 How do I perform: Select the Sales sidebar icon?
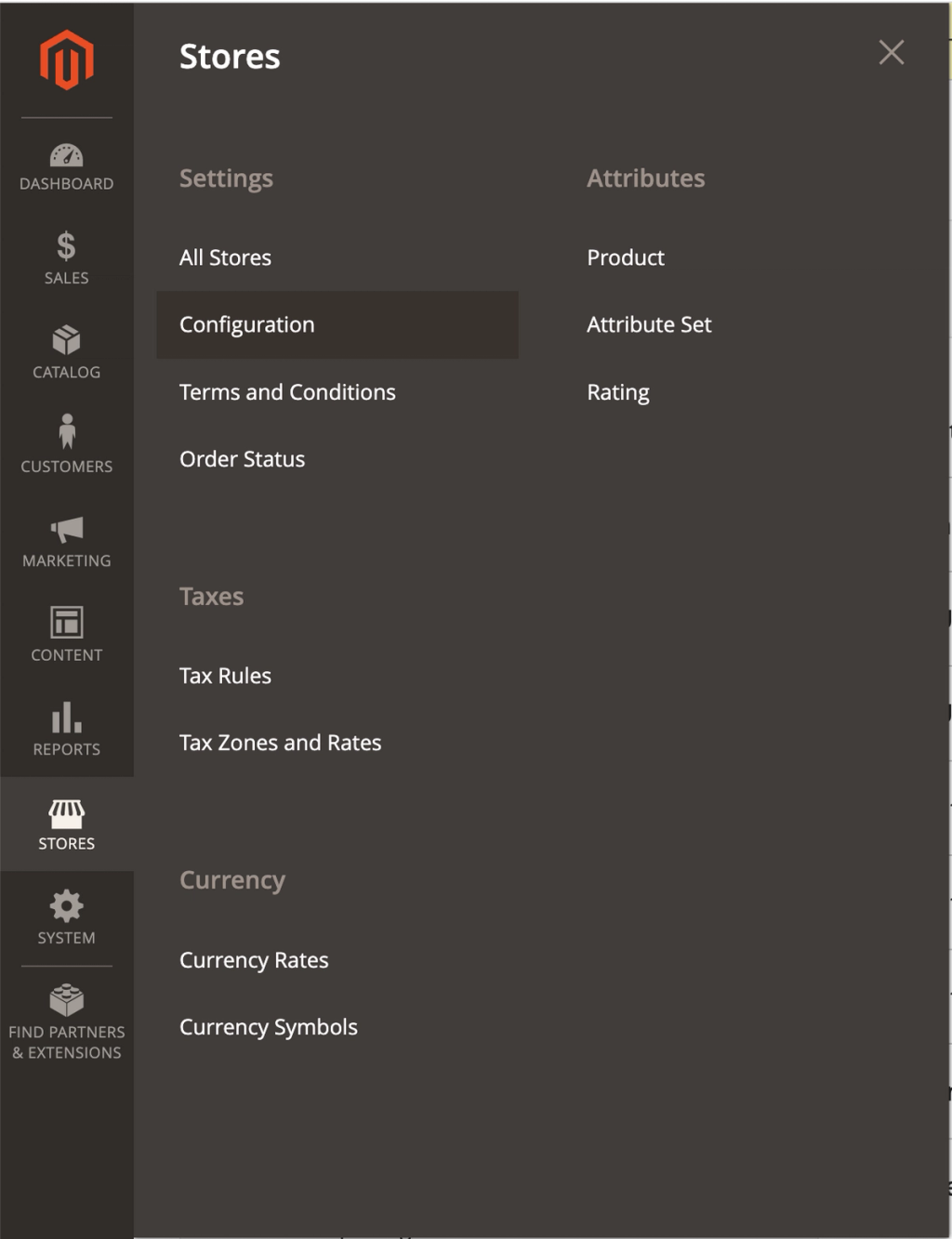(66, 260)
